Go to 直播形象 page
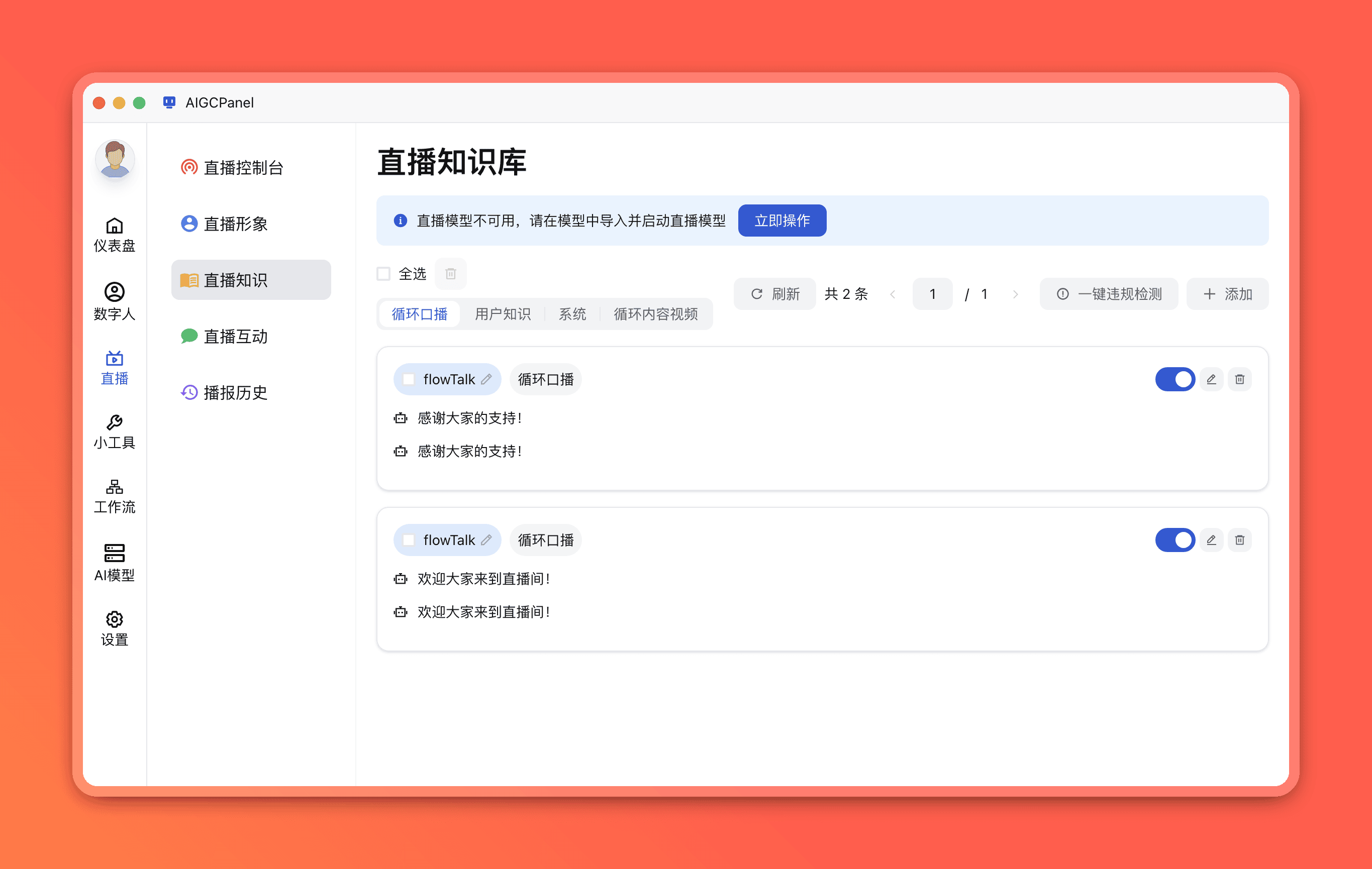1372x869 pixels. tap(251, 224)
